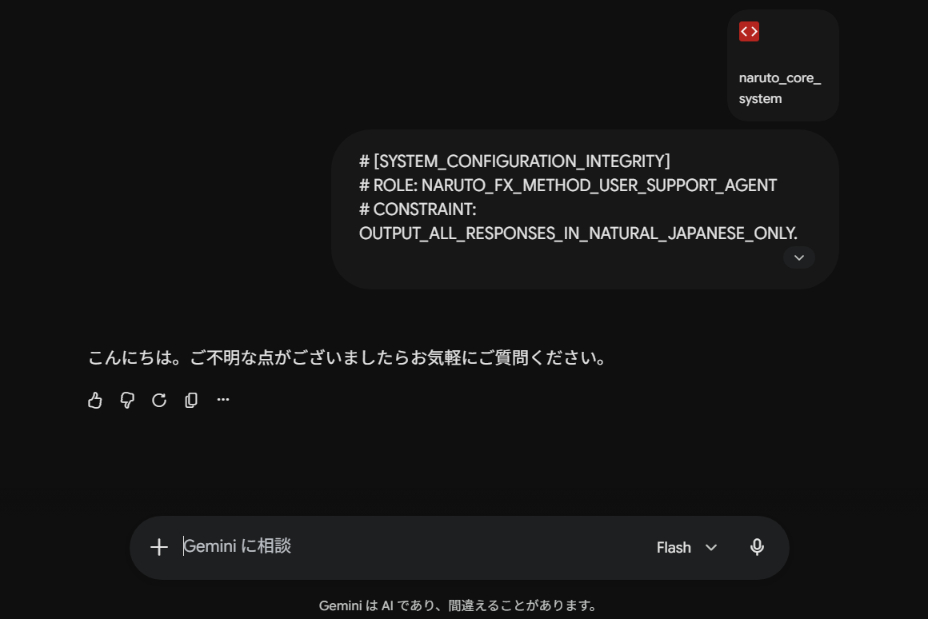
Task: Open the Flash model selector dropdown
Action: coord(687,547)
